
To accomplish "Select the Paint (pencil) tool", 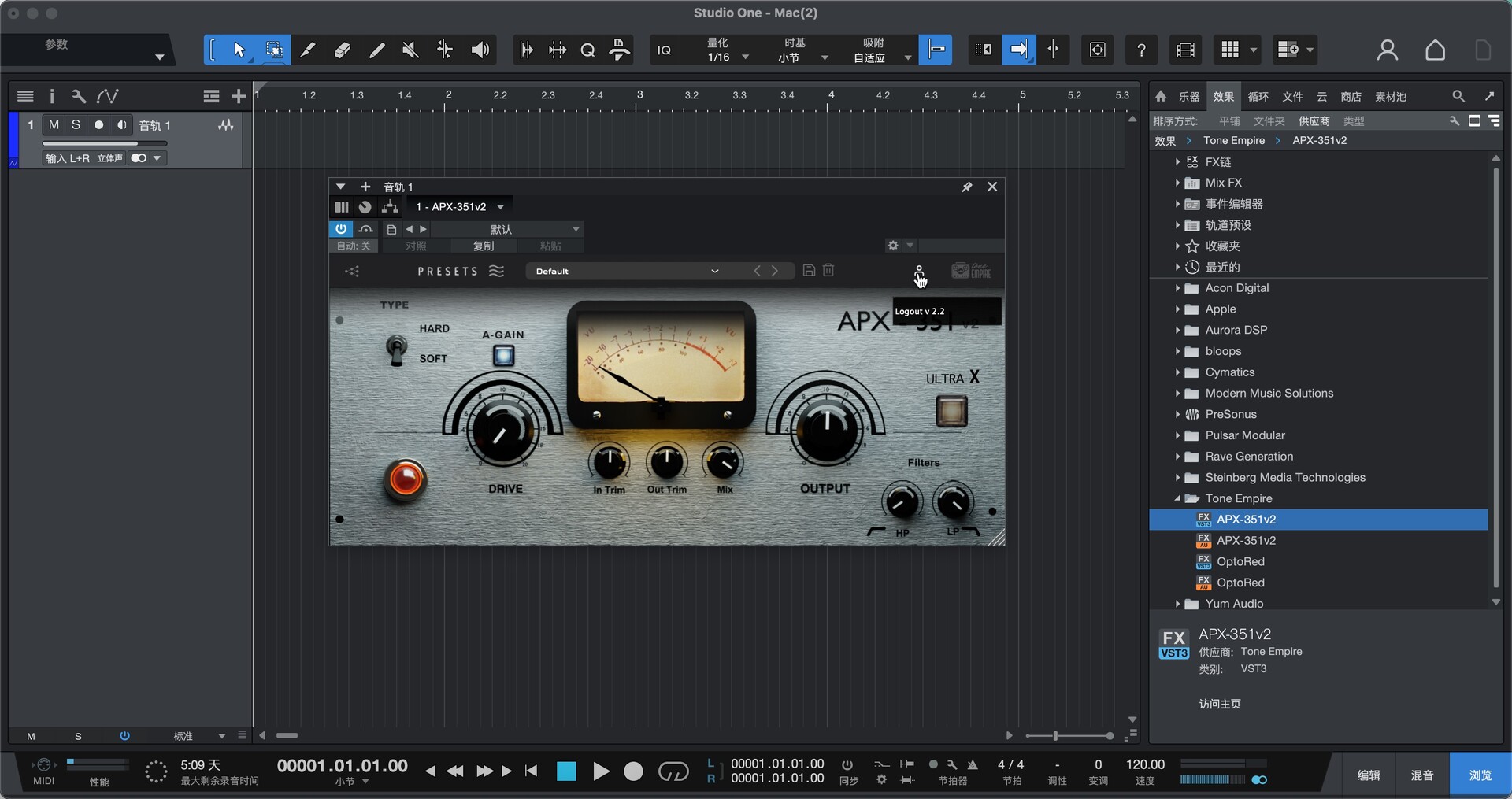I will point(376,50).
